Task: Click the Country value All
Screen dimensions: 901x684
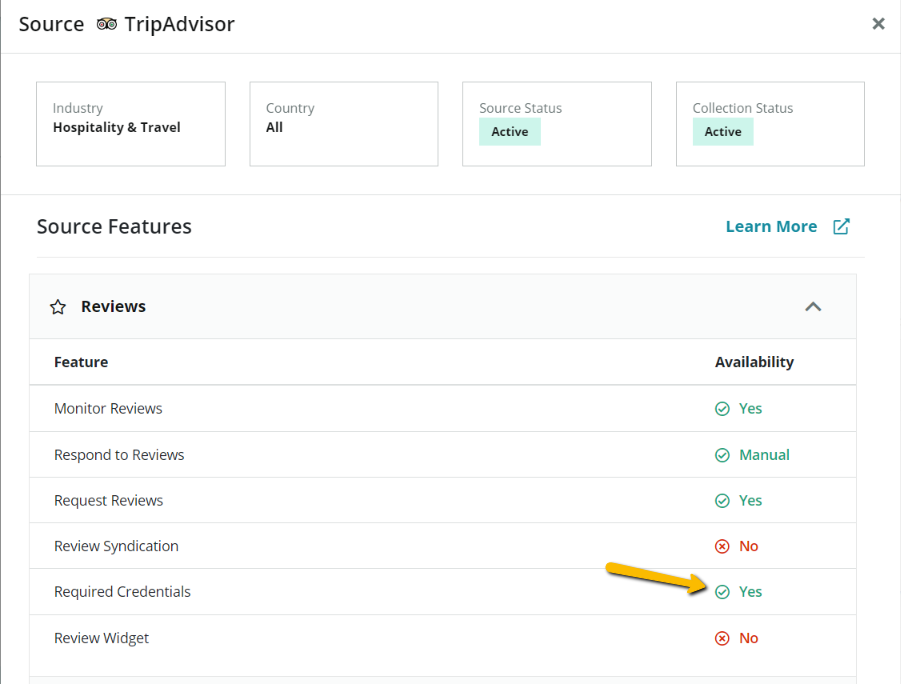Action: (274, 127)
